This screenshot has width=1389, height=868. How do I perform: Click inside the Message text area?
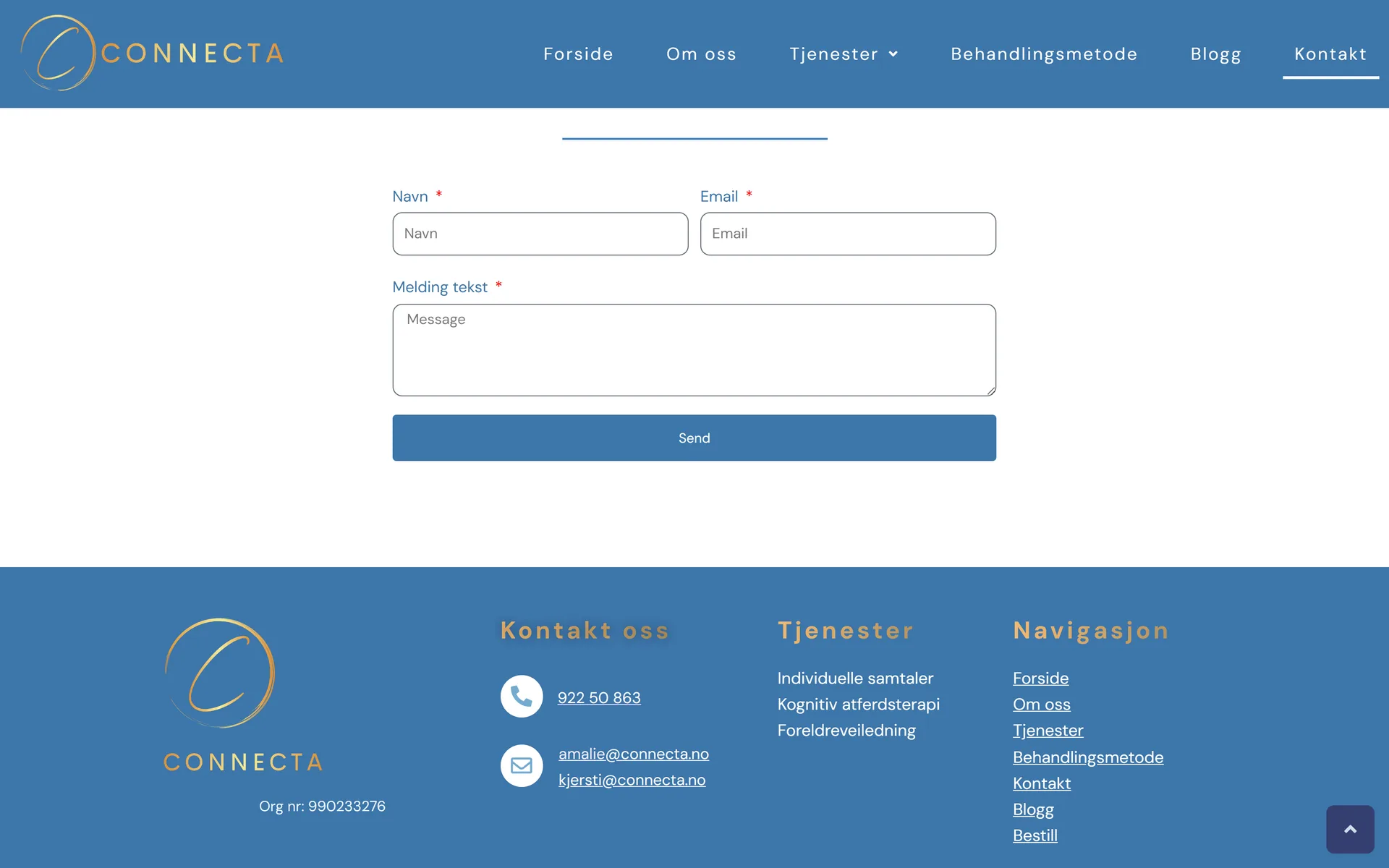[694, 350]
